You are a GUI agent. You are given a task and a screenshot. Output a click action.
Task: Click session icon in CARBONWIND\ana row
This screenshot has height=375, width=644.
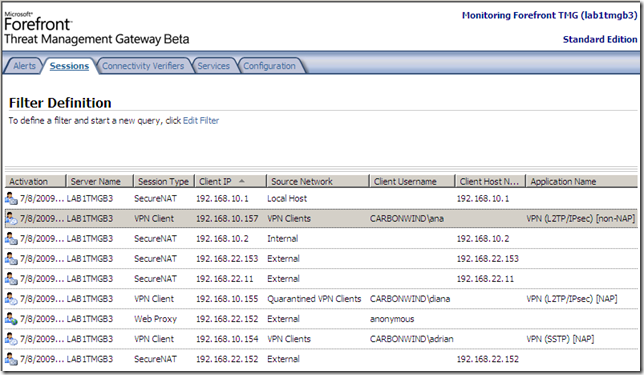(x=11, y=219)
